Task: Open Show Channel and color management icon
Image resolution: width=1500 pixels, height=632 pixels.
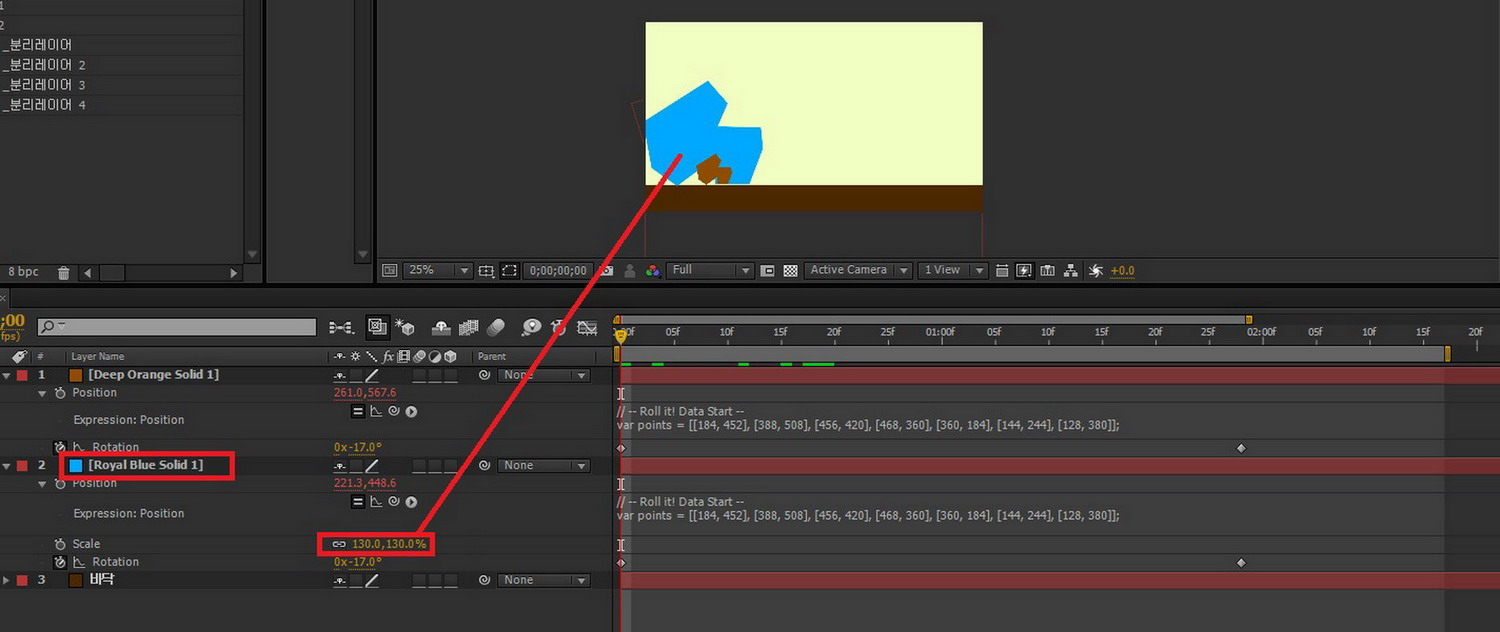Action: coord(652,270)
